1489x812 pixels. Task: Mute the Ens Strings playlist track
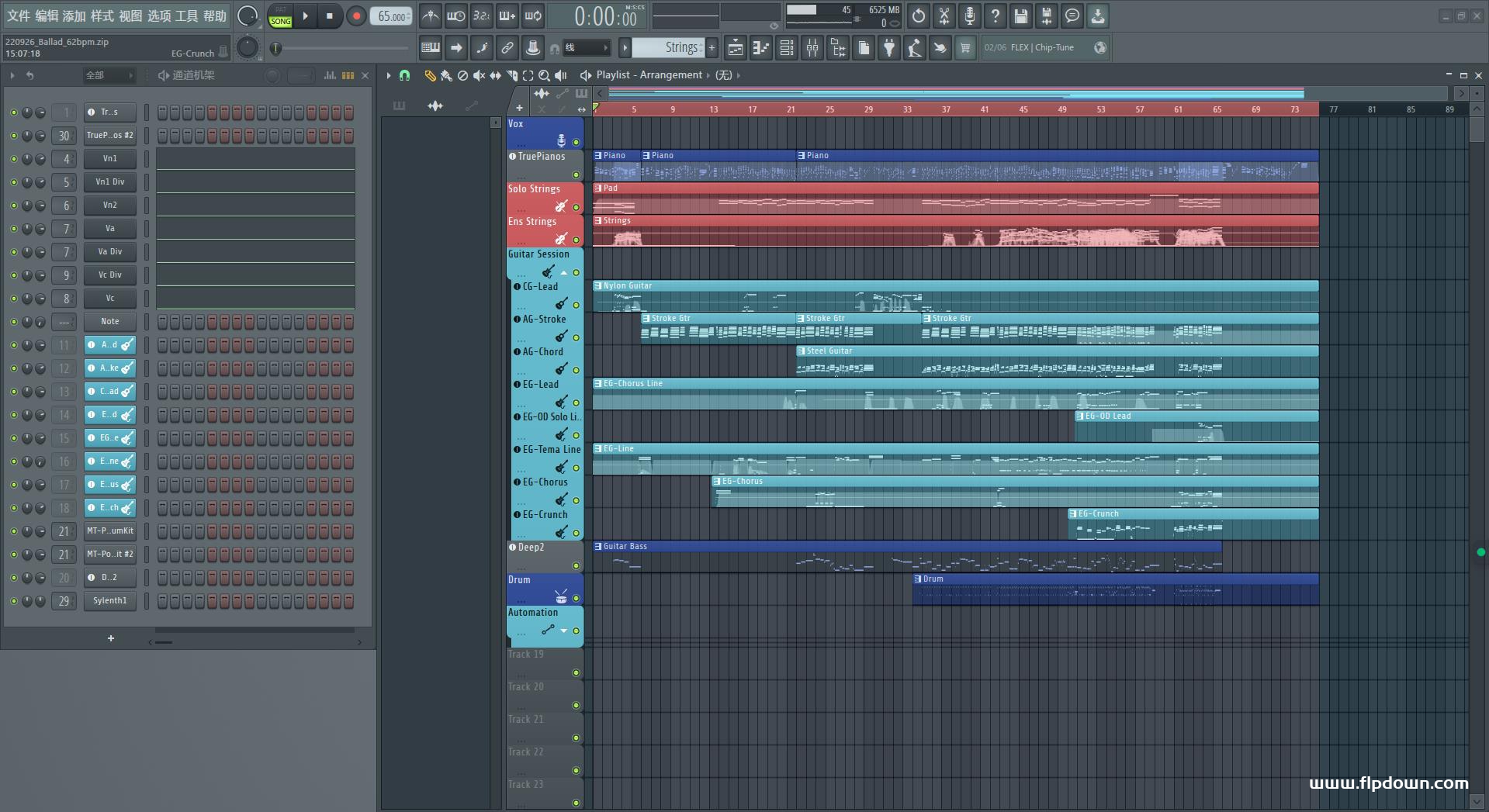[576, 240]
